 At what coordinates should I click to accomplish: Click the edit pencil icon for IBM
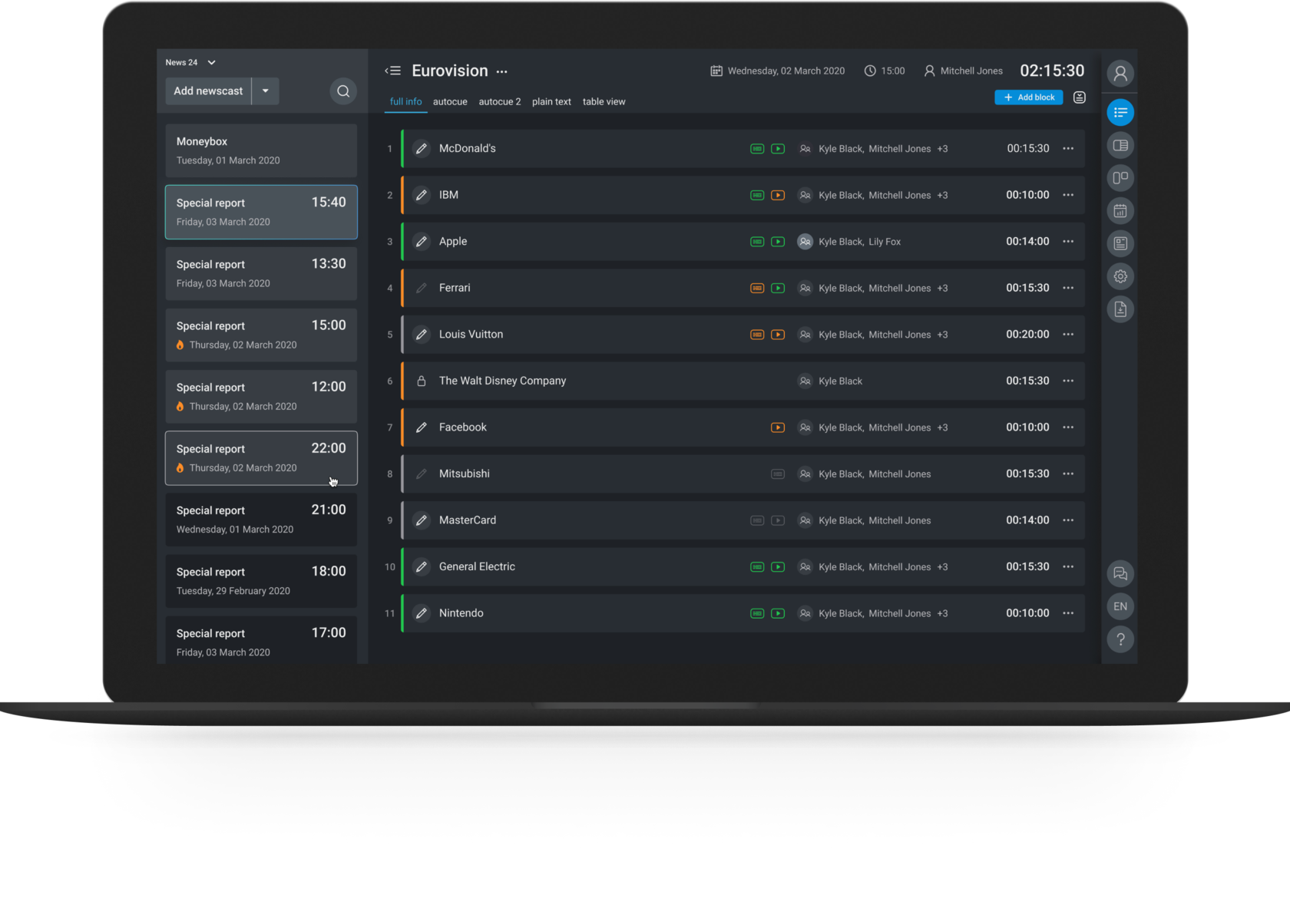[x=422, y=195]
